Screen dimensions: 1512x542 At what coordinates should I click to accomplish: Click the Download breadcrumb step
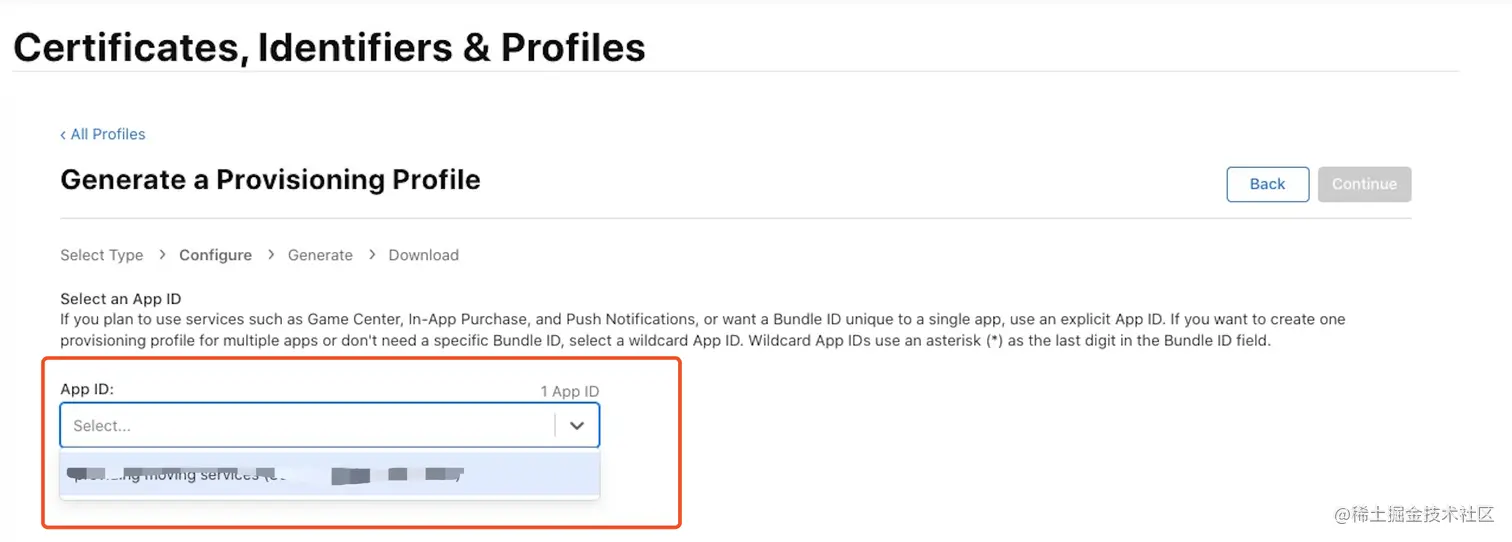pos(423,255)
